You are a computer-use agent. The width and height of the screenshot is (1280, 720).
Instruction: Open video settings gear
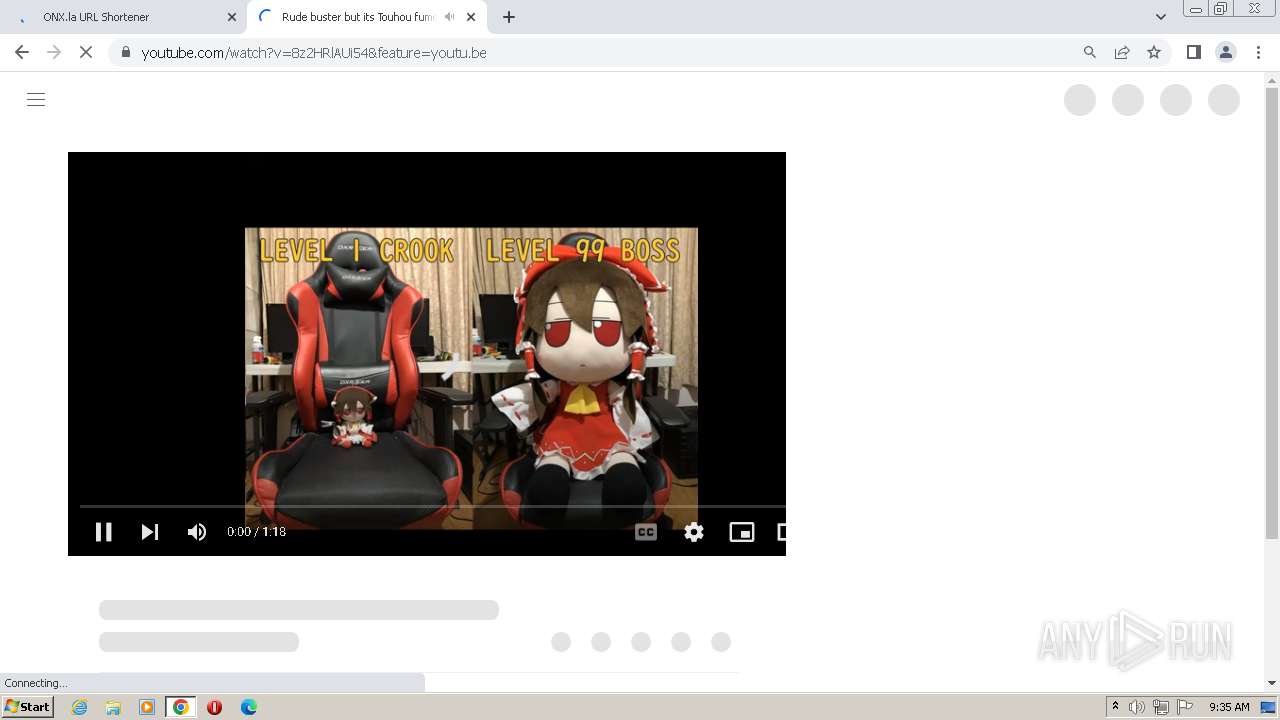pyautogui.click(x=694, y=532)
